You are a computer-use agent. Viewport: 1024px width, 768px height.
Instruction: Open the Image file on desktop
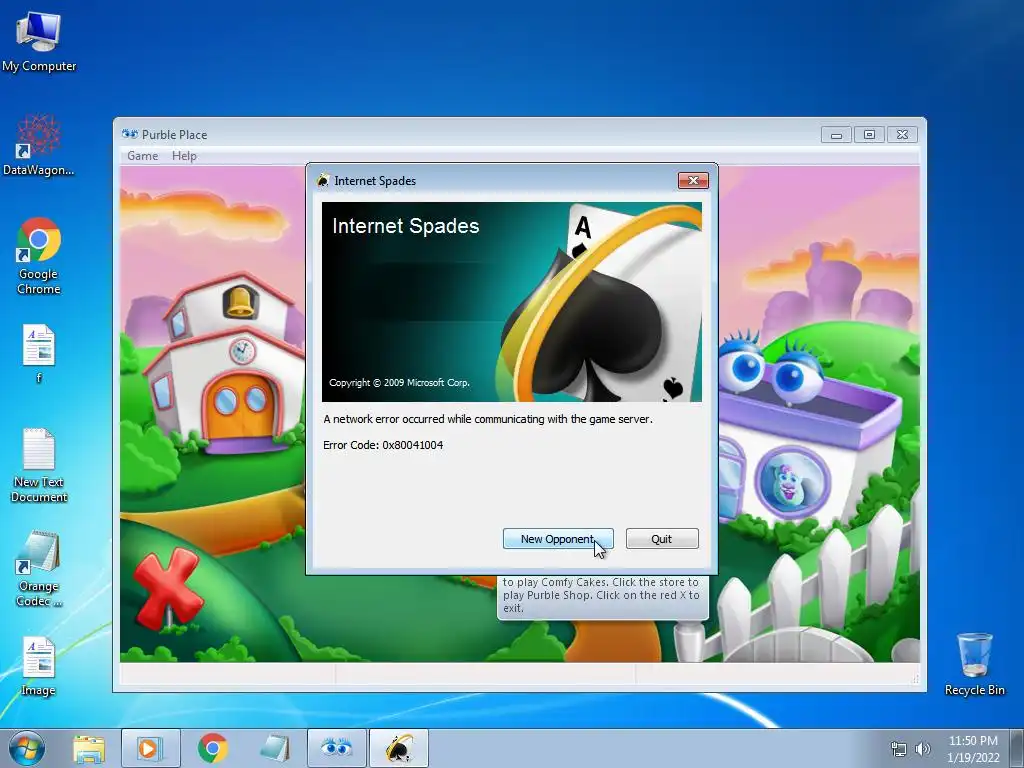pyautogui.click(x=39, y=667)
